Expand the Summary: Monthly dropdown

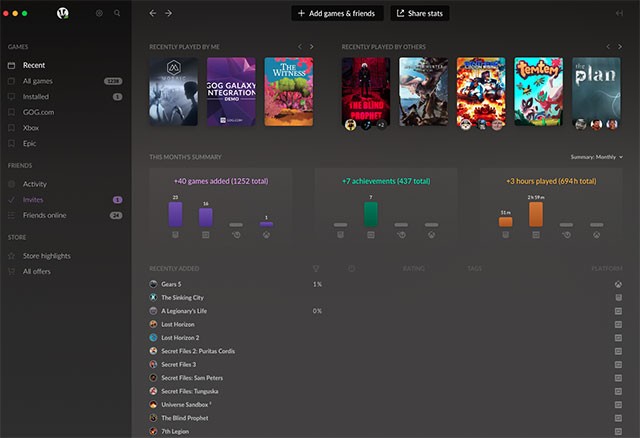[x=596, y=157]
